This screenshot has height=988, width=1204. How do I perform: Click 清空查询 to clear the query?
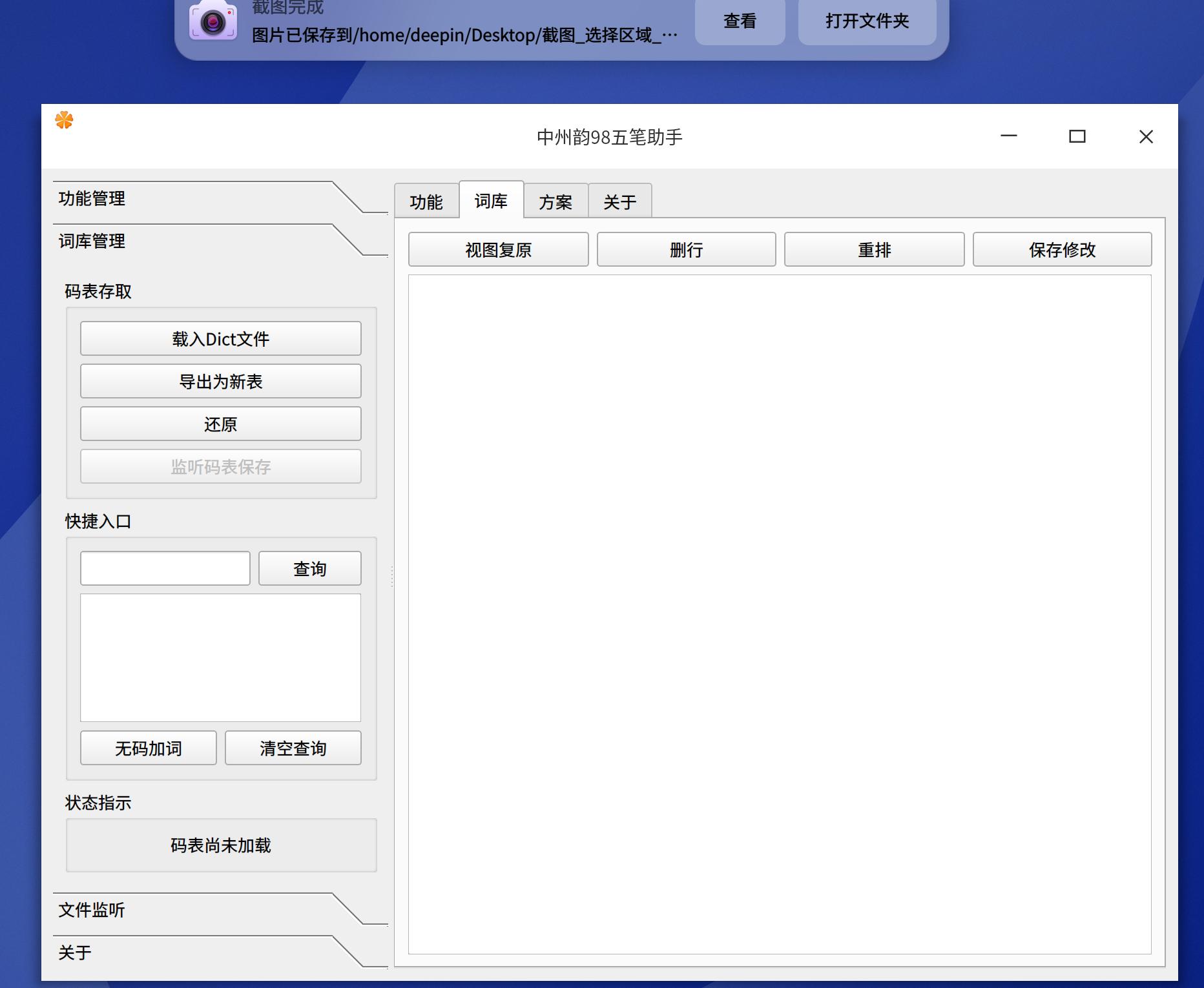click(293, 748)
